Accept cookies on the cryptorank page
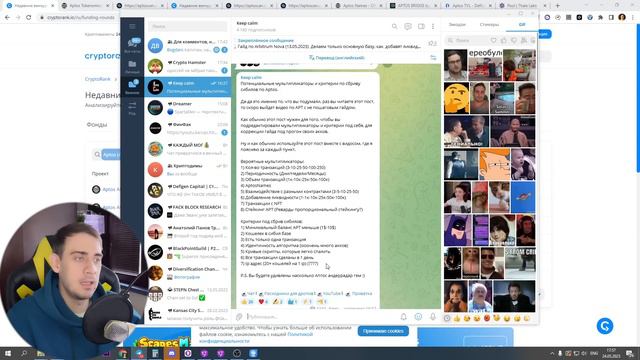This screenshot has height=360, width=640. pyautogui.click(x=383, y=331)
